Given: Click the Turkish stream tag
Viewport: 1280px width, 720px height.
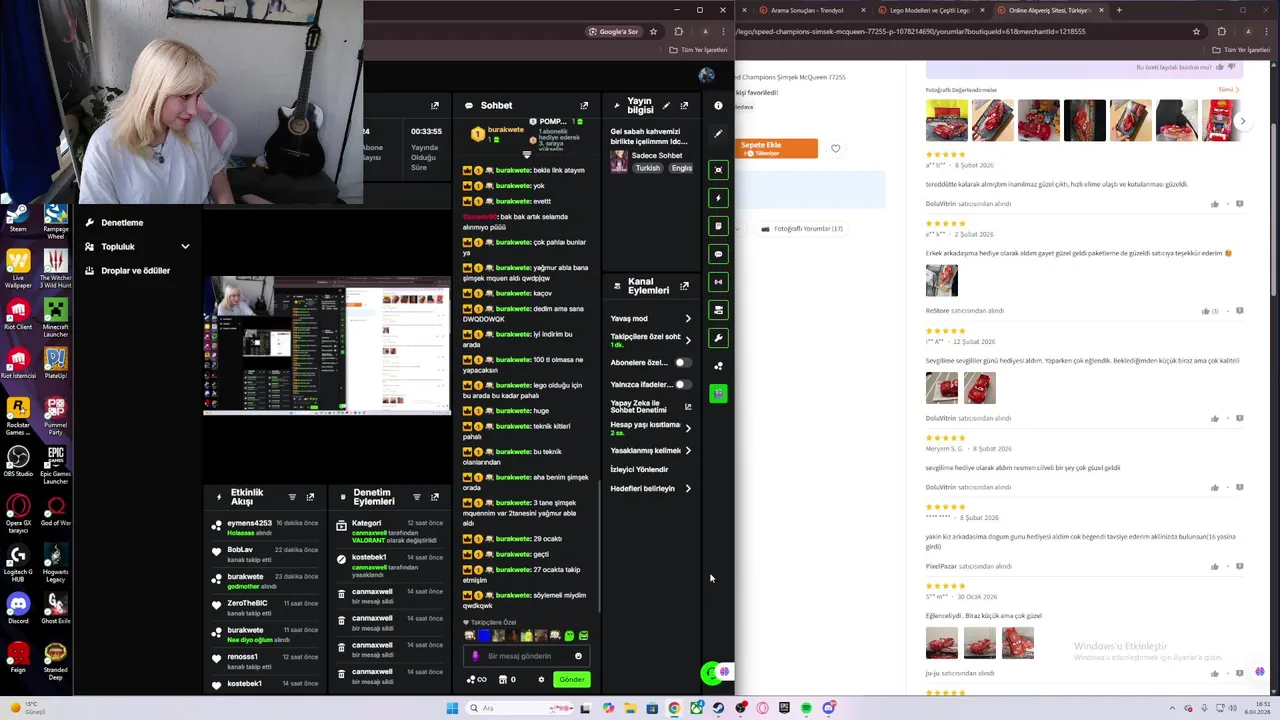Looking at the screenshot, I should (648, 168).
